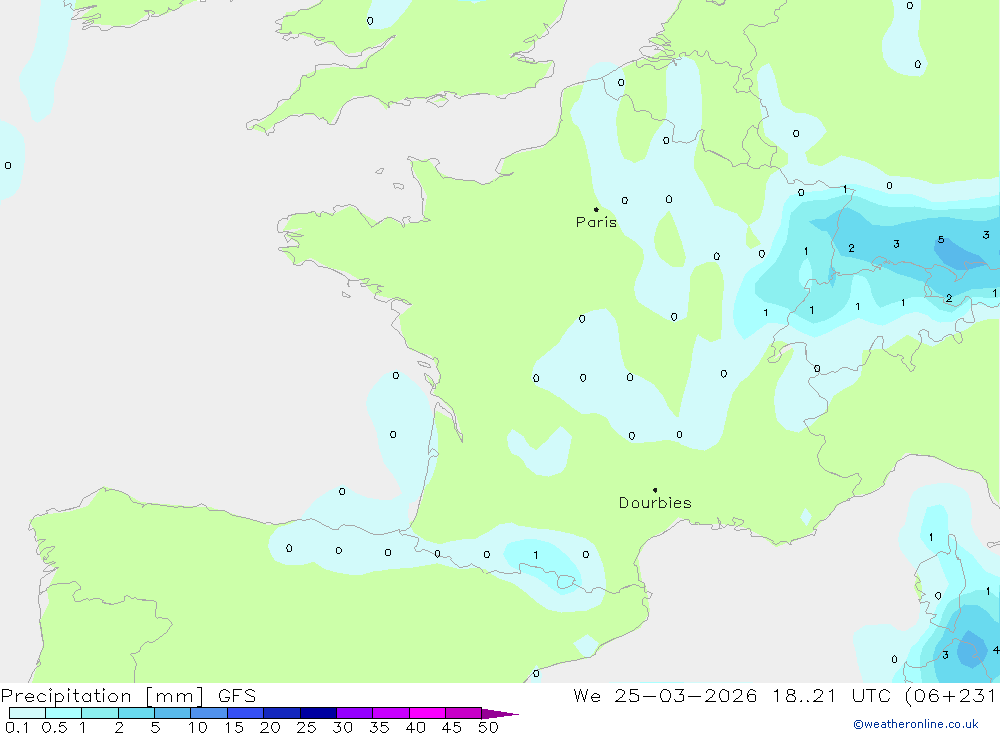Viewport: 1000px width, 733px height.
Task: Click the 0.1–0.5 mm legend swatch
Action: pos(27,713)
